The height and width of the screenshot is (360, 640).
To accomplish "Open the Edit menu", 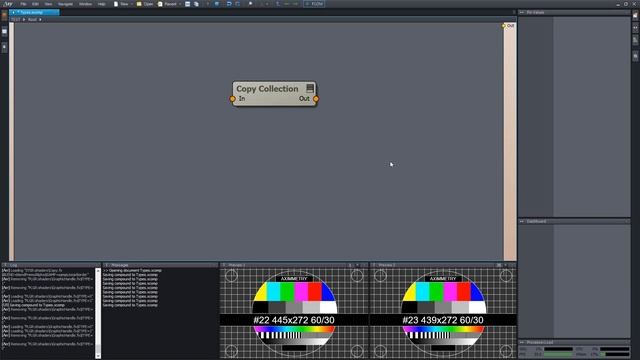I will (x=35, y=4).
